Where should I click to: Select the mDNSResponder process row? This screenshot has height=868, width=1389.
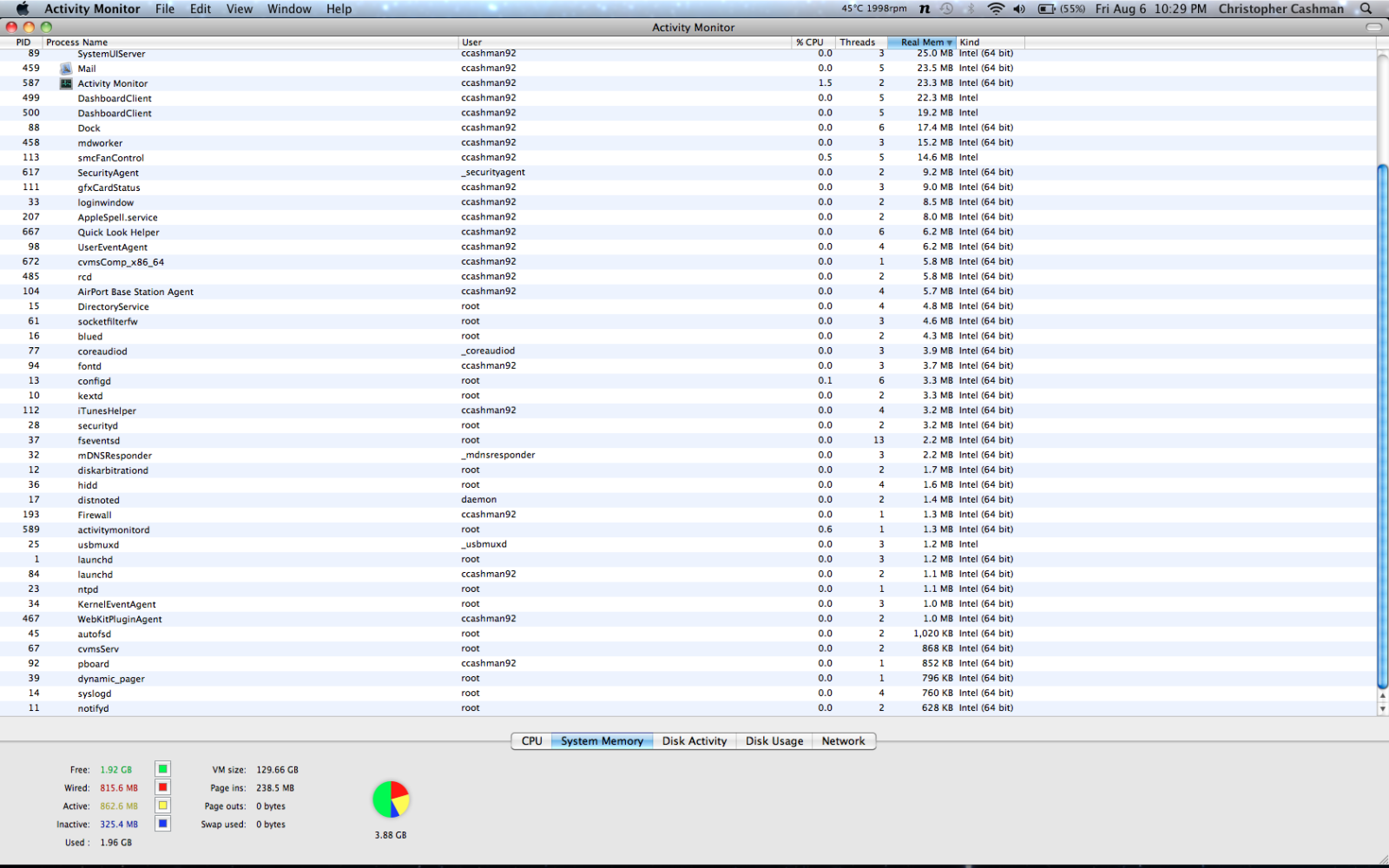coord(688,455)
